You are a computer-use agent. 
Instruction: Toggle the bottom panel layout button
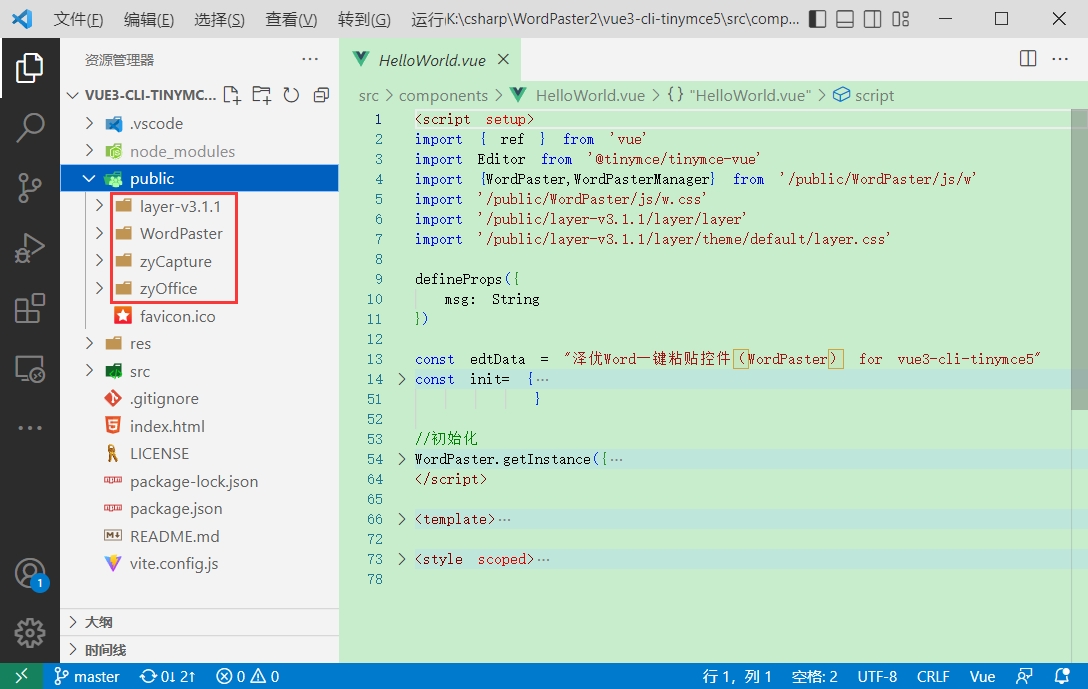(x=845, y=19)
